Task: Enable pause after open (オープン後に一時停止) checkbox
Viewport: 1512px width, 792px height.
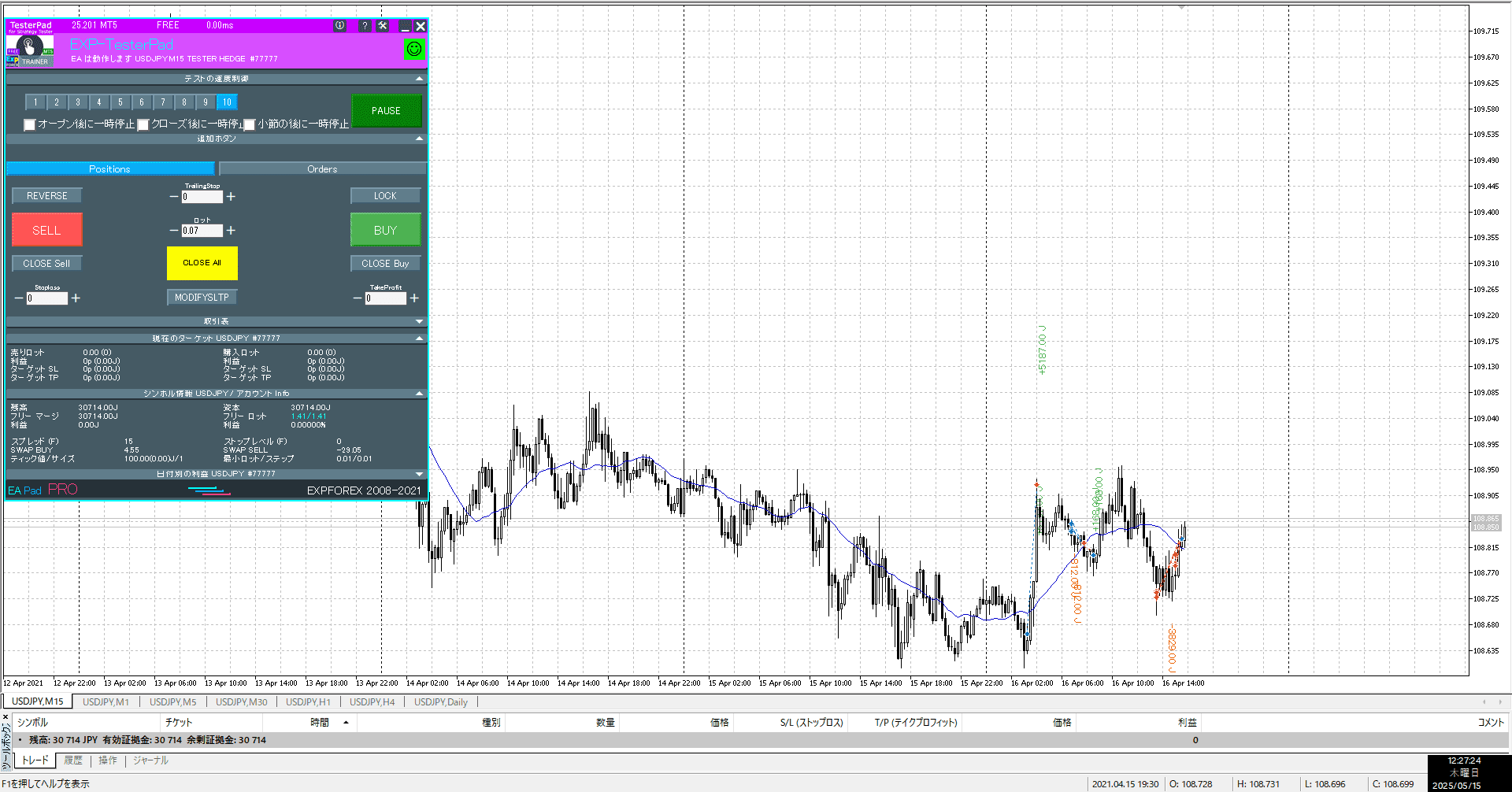Action: click(x=30, y=124)
